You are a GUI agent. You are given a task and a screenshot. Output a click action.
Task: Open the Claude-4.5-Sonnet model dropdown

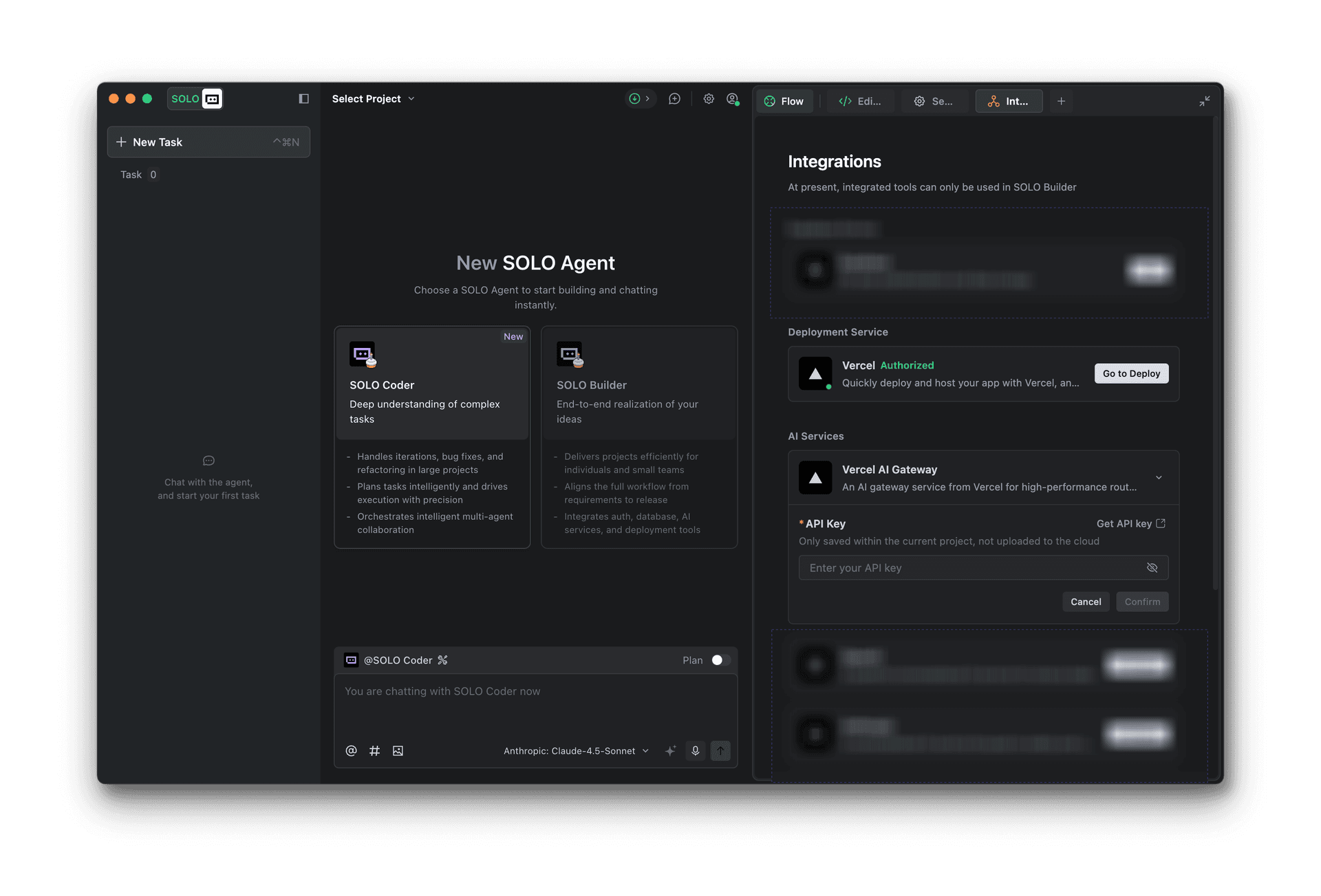(x=576, y=751)
